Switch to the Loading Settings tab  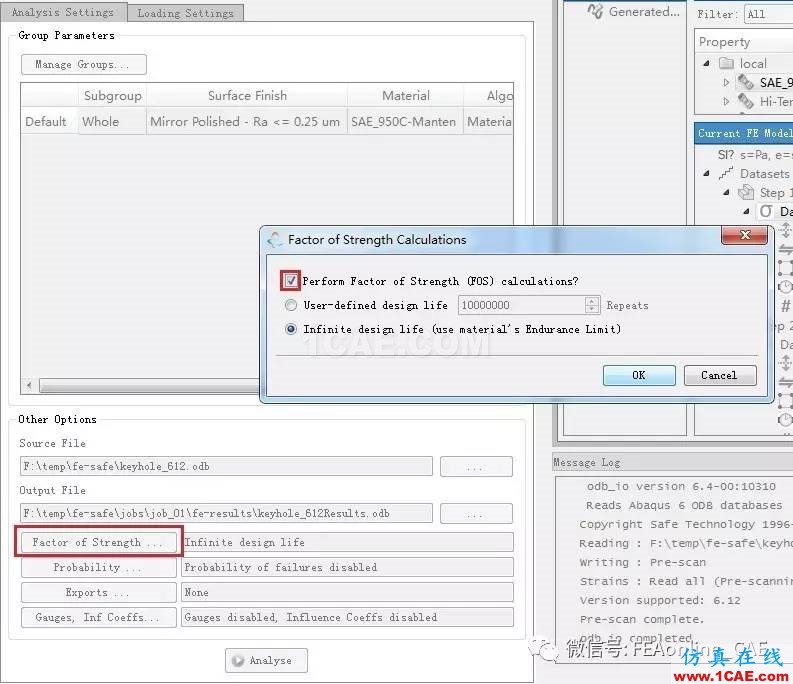[x=185, y=13]
